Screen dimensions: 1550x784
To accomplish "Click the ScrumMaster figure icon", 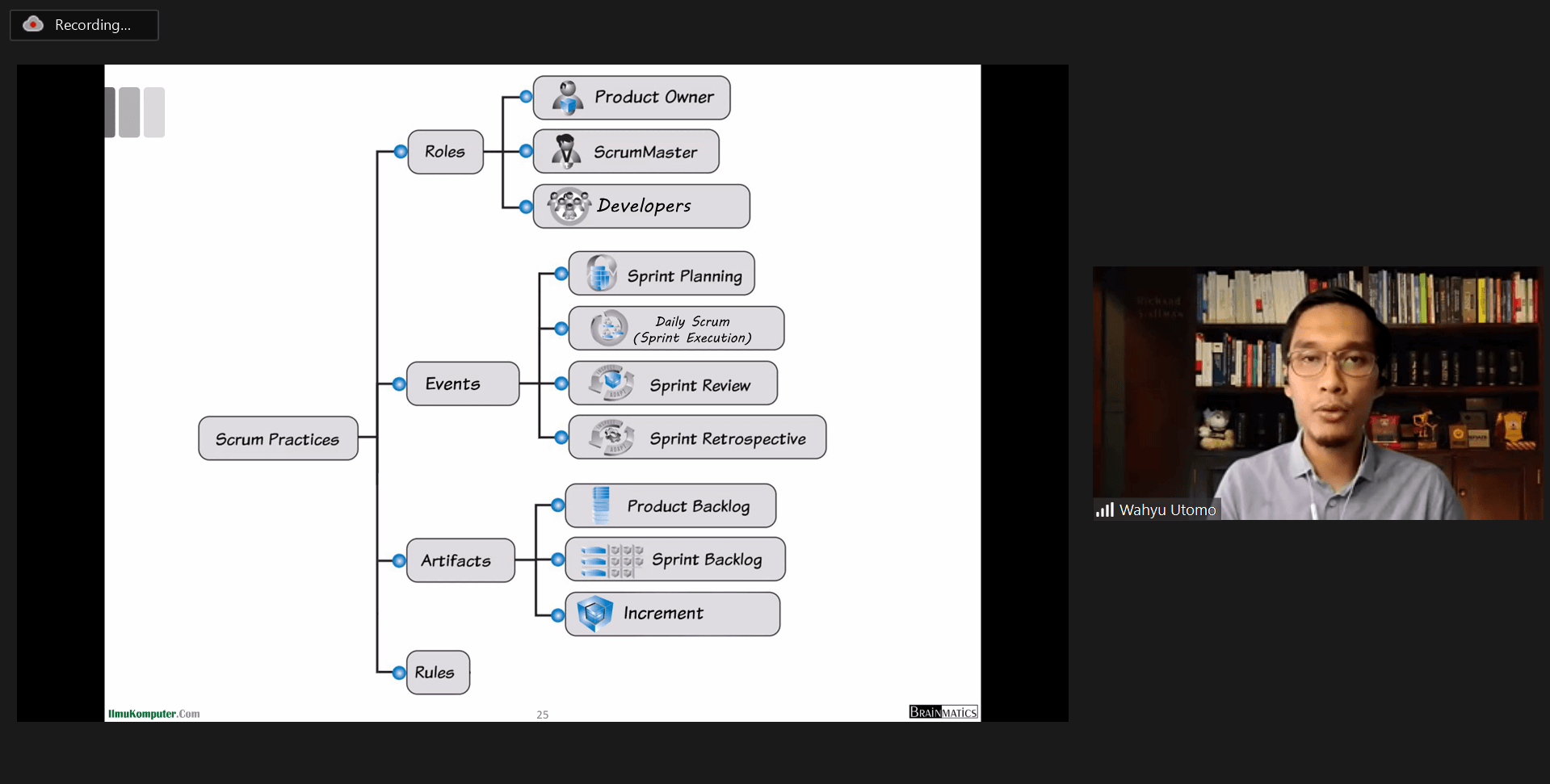I will [566, 152].
